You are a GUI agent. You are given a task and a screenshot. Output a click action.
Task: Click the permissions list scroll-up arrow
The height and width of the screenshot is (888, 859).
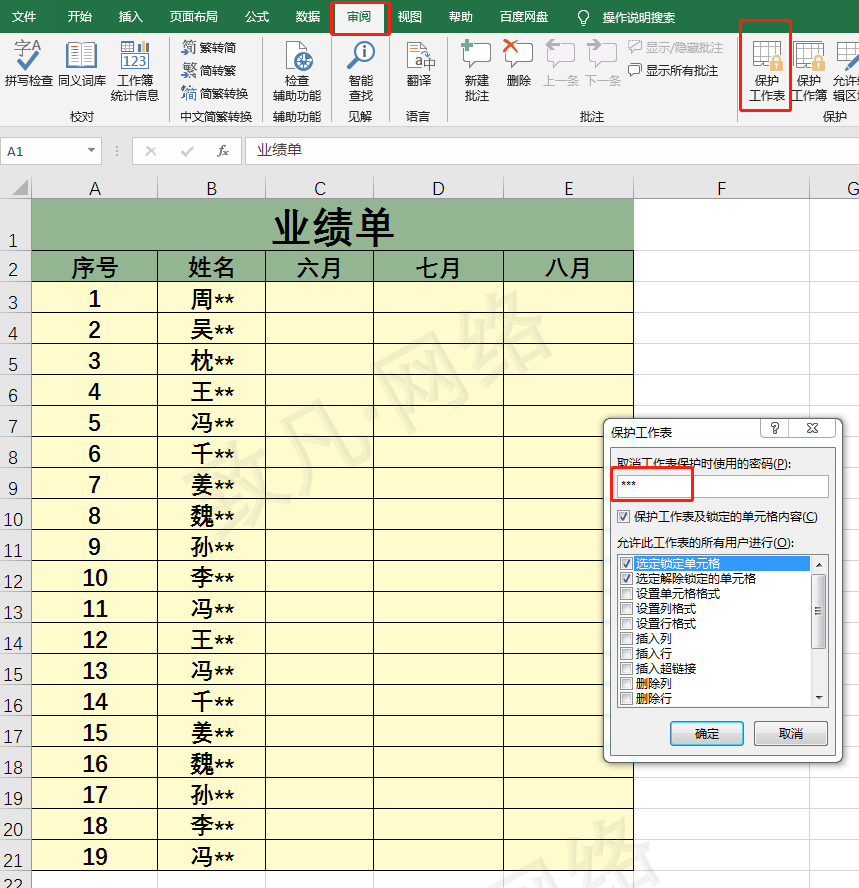coord(819,565)
